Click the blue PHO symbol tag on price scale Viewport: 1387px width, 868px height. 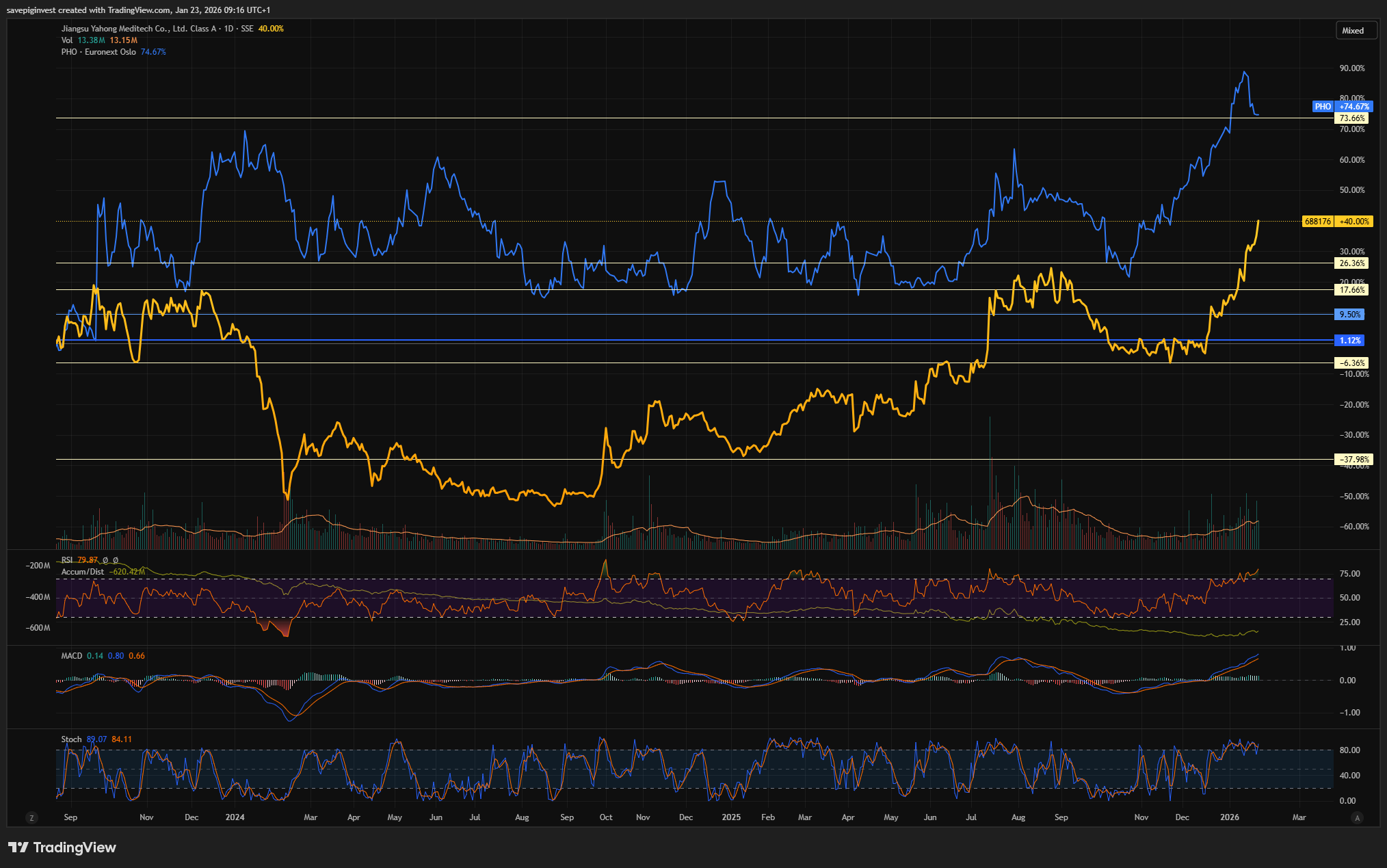1323,107
